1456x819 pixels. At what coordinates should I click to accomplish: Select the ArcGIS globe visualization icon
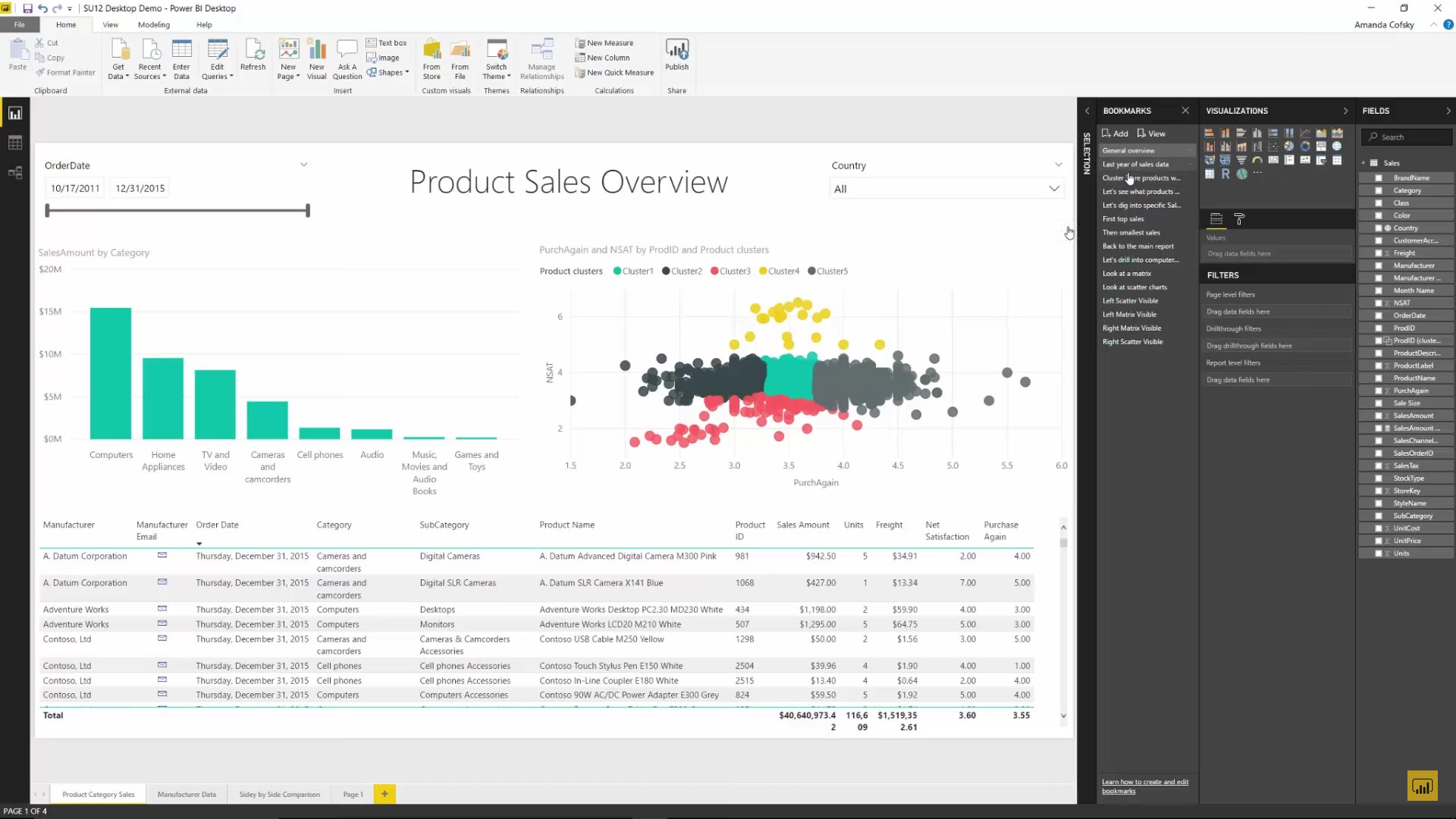[x=1241, y=174]
